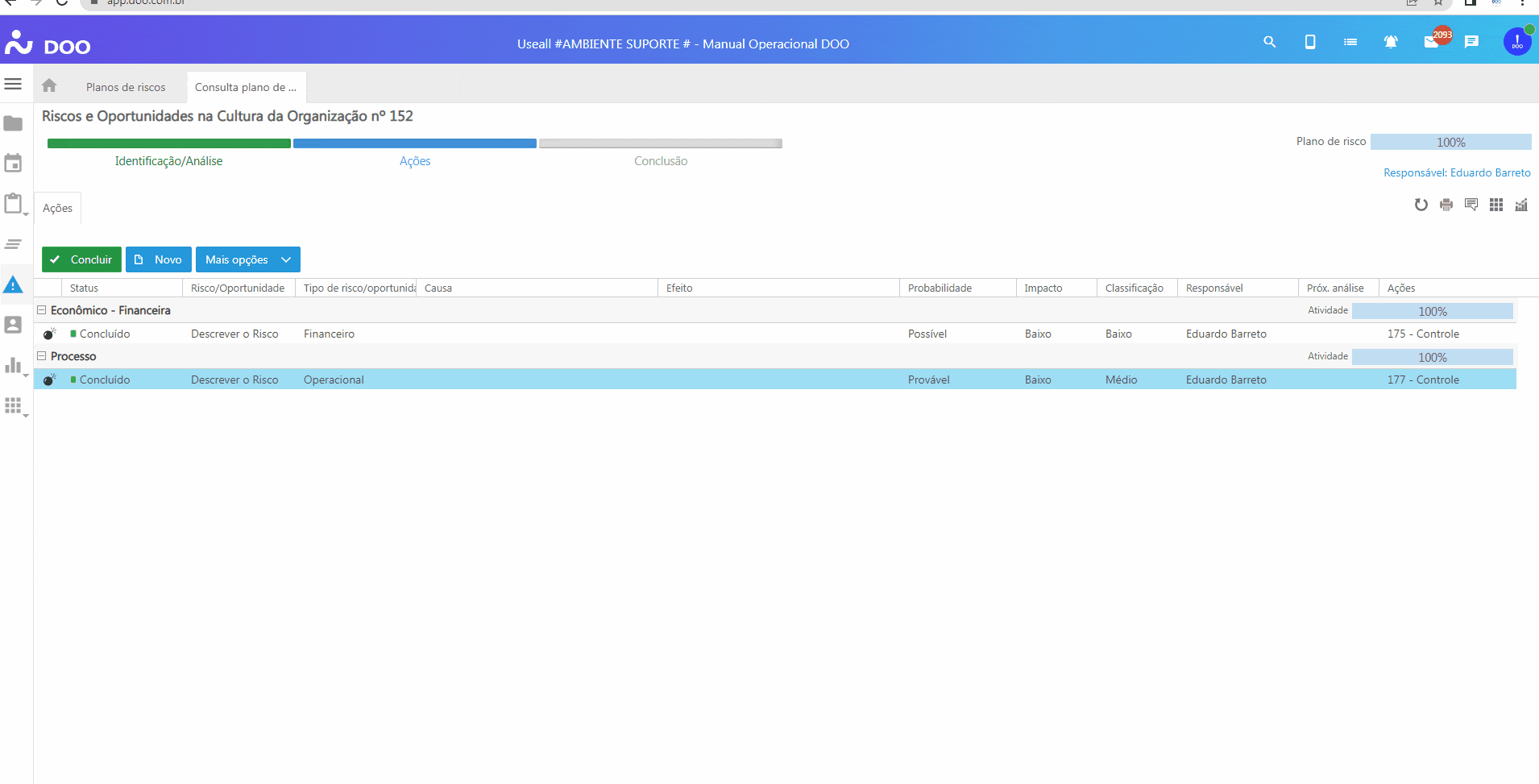Click the Probabilidade column header
This screenshot has width=1539, height=784.
(940, 288)
